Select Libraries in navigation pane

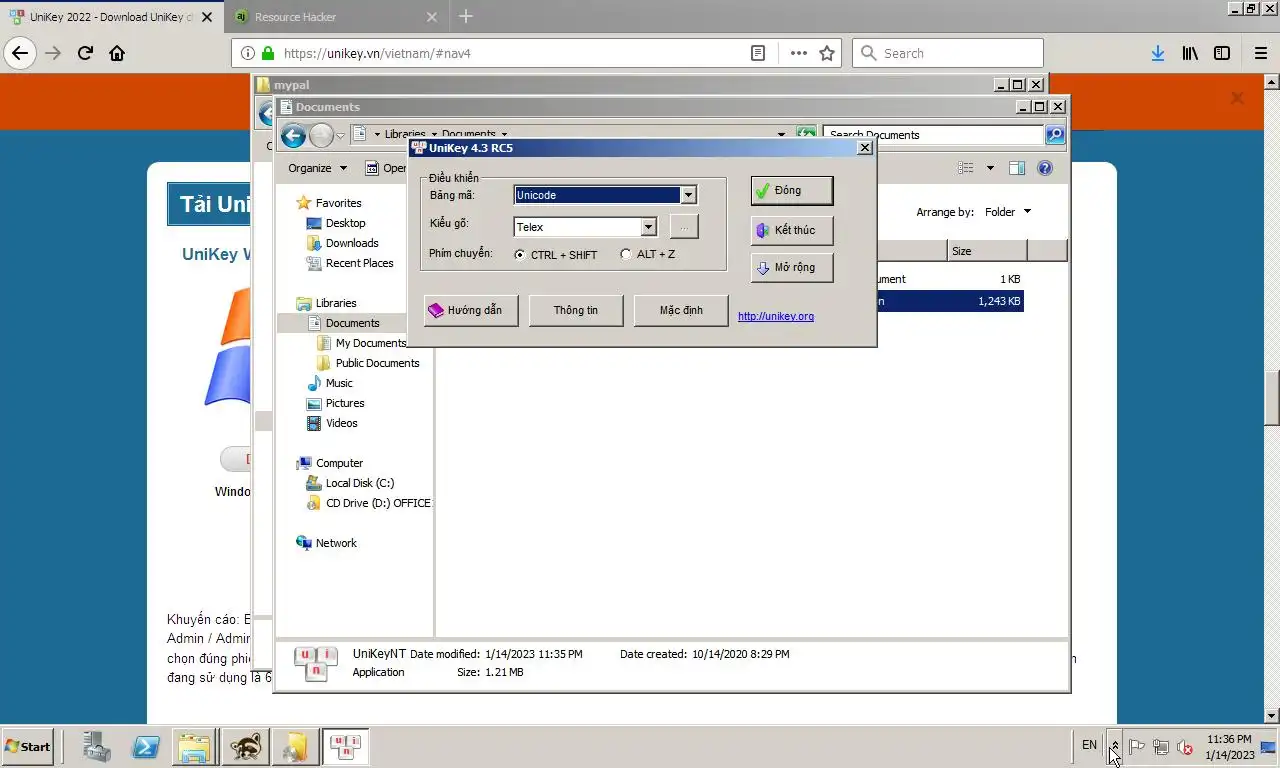tap(327, 303)
